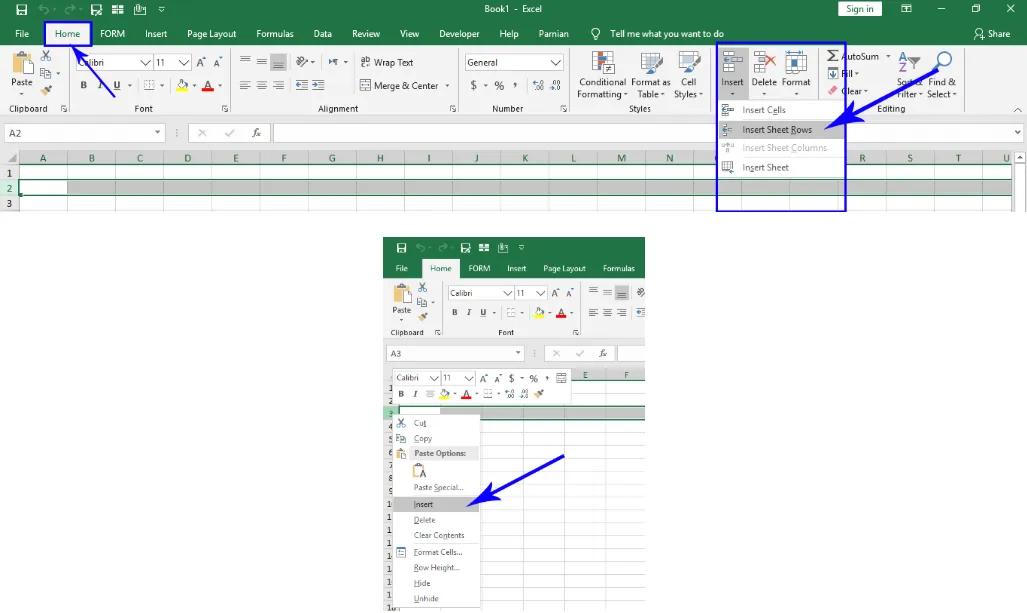This screenshot has height=613, width=1027.
Task: Click the Sign in button
Action: [x=859, y=9]
